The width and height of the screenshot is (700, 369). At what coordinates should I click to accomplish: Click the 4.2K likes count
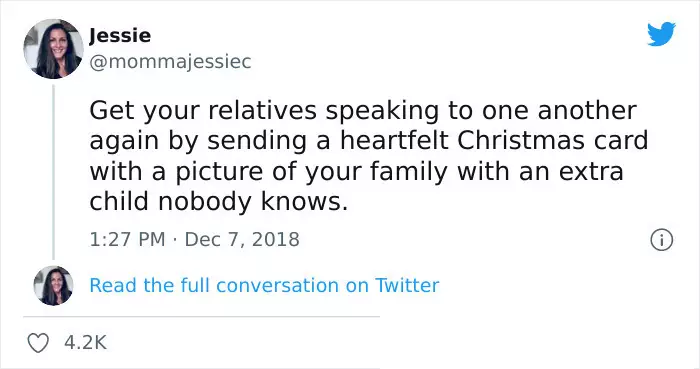[x=85, y=343]
